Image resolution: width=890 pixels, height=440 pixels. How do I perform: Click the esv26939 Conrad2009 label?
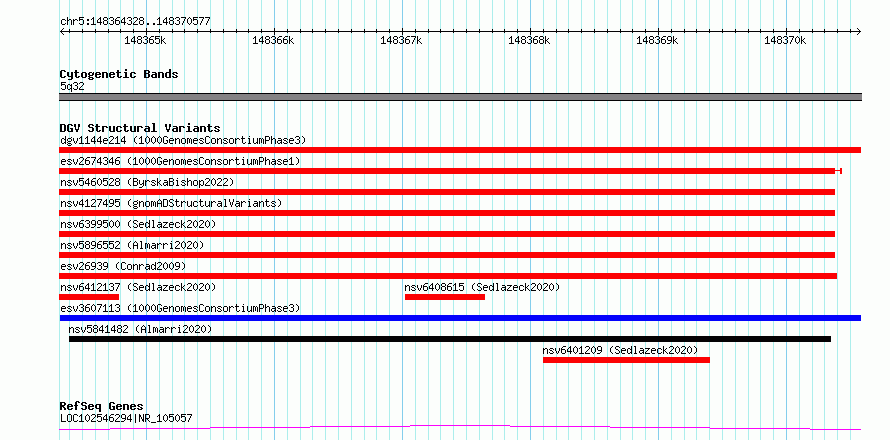coord(123,266)
